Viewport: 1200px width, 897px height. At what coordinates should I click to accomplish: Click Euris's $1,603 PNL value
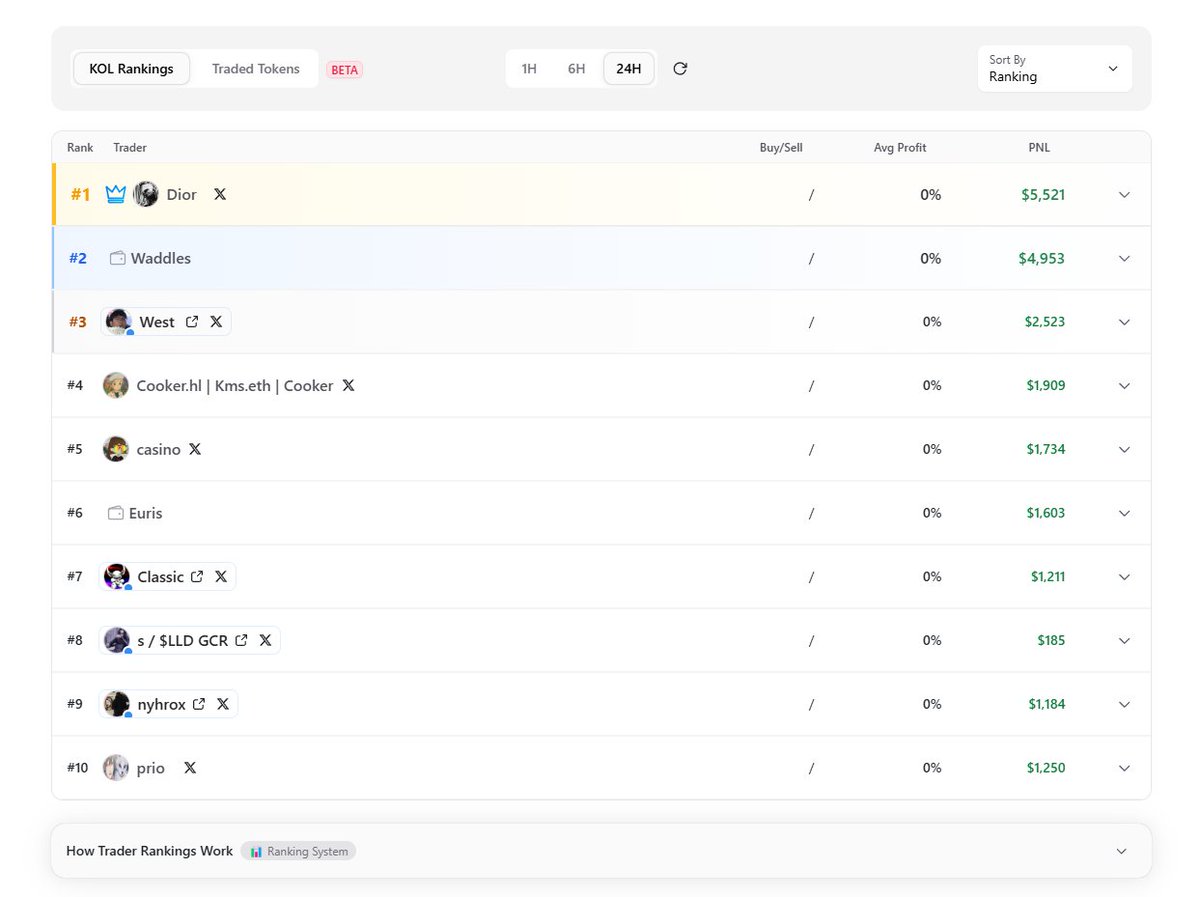(x=1046, y=513)
